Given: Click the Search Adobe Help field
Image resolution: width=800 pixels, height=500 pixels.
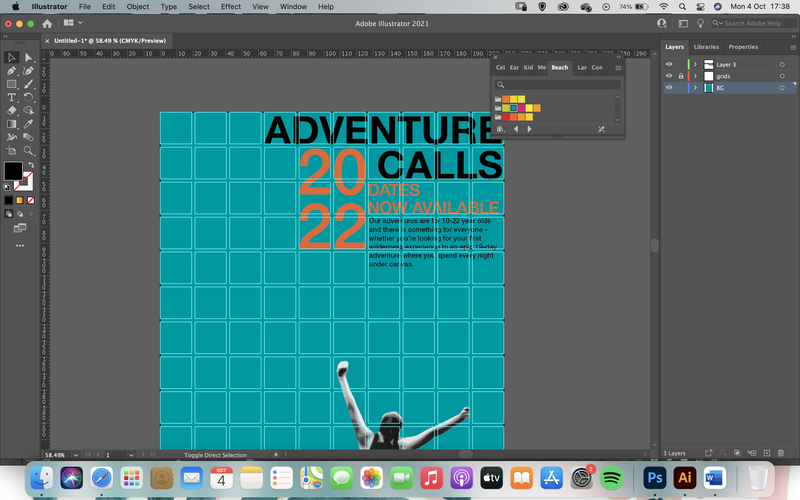Looking at the screenshot, I should point(753,23).
